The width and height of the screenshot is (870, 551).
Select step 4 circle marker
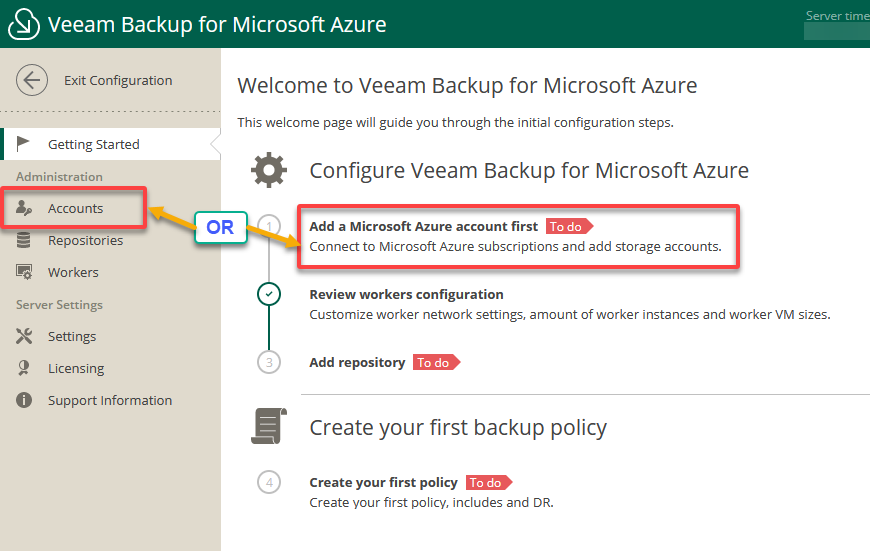point(269,482)
